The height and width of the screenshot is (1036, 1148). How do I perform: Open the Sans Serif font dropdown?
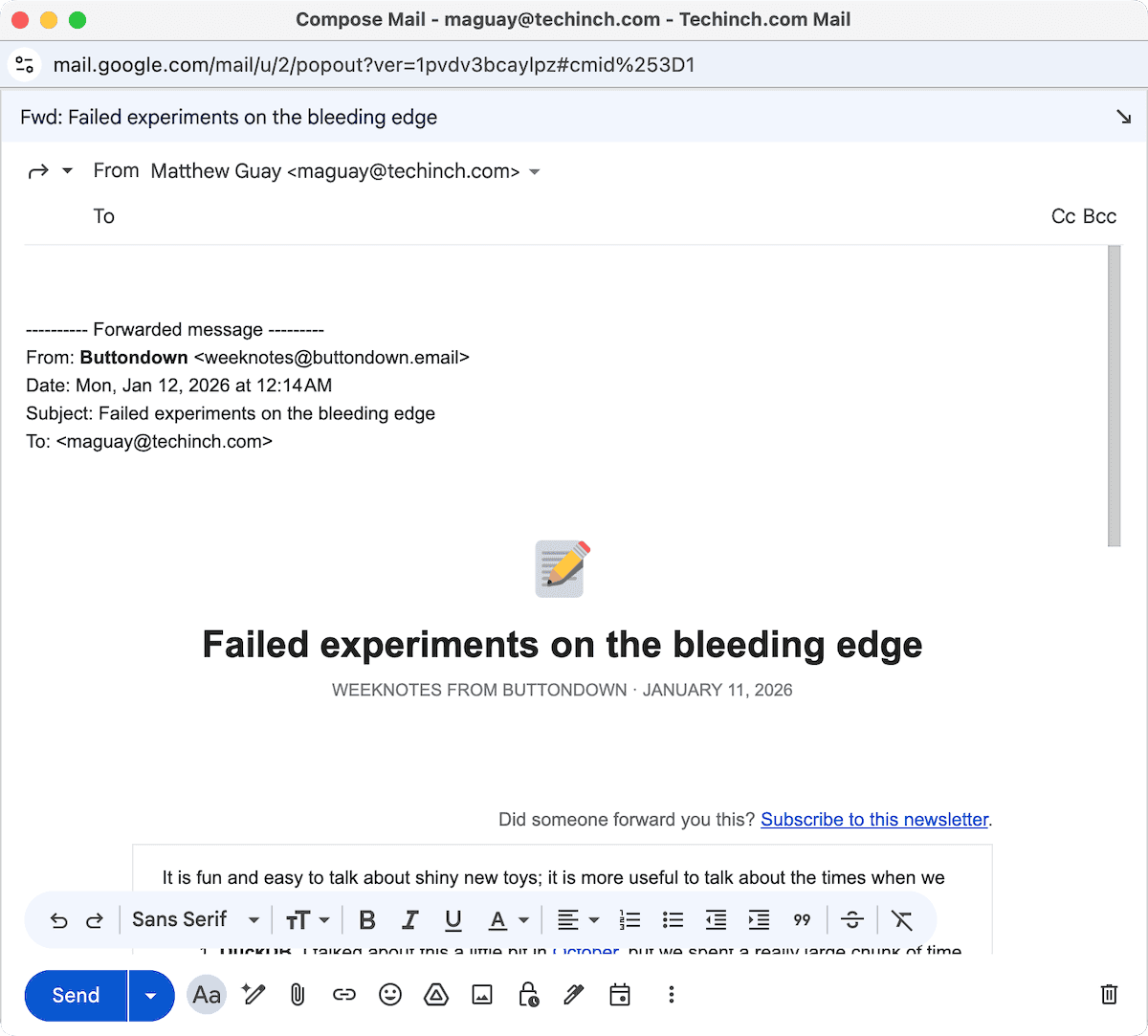coord(195,919)
